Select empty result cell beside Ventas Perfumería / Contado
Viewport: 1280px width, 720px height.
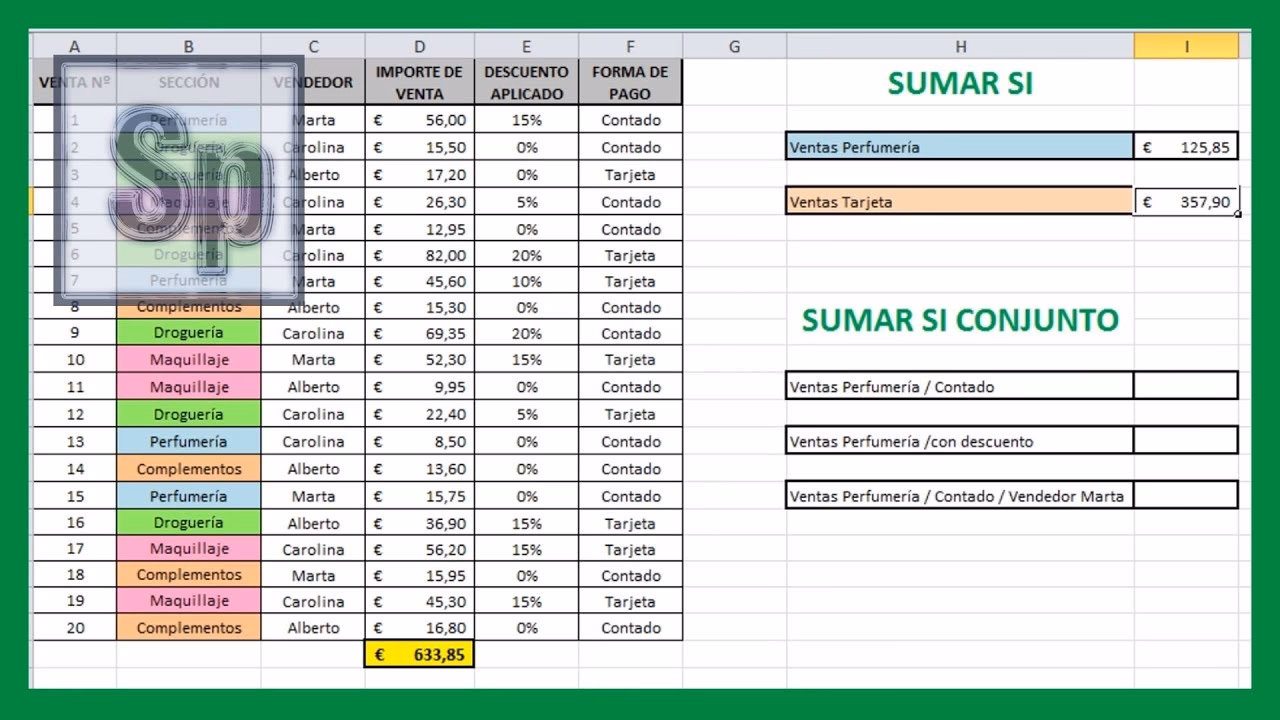click(1186, 386)
